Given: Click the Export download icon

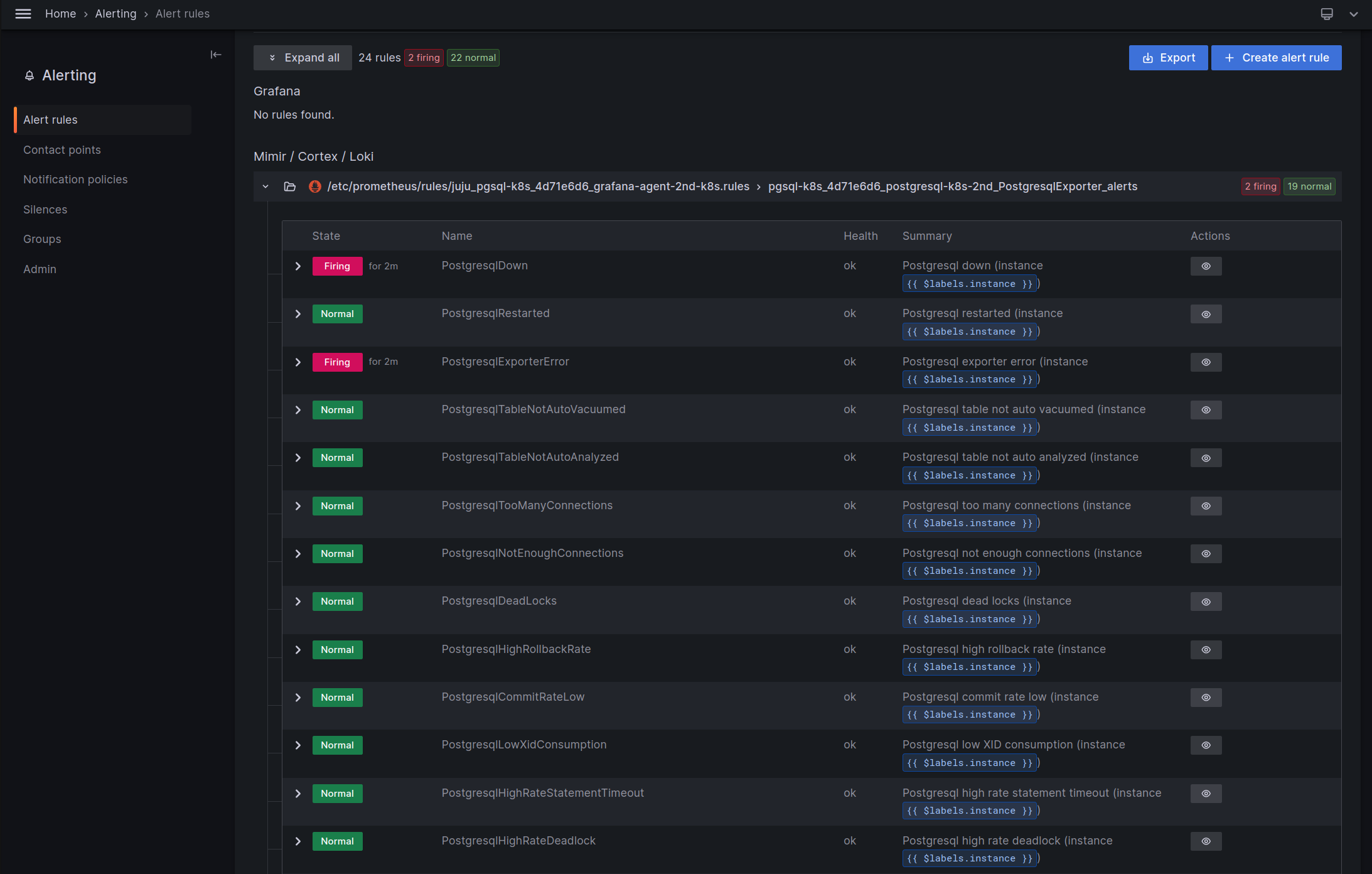Looking at the screenshot, I should tap(1149, 57).
